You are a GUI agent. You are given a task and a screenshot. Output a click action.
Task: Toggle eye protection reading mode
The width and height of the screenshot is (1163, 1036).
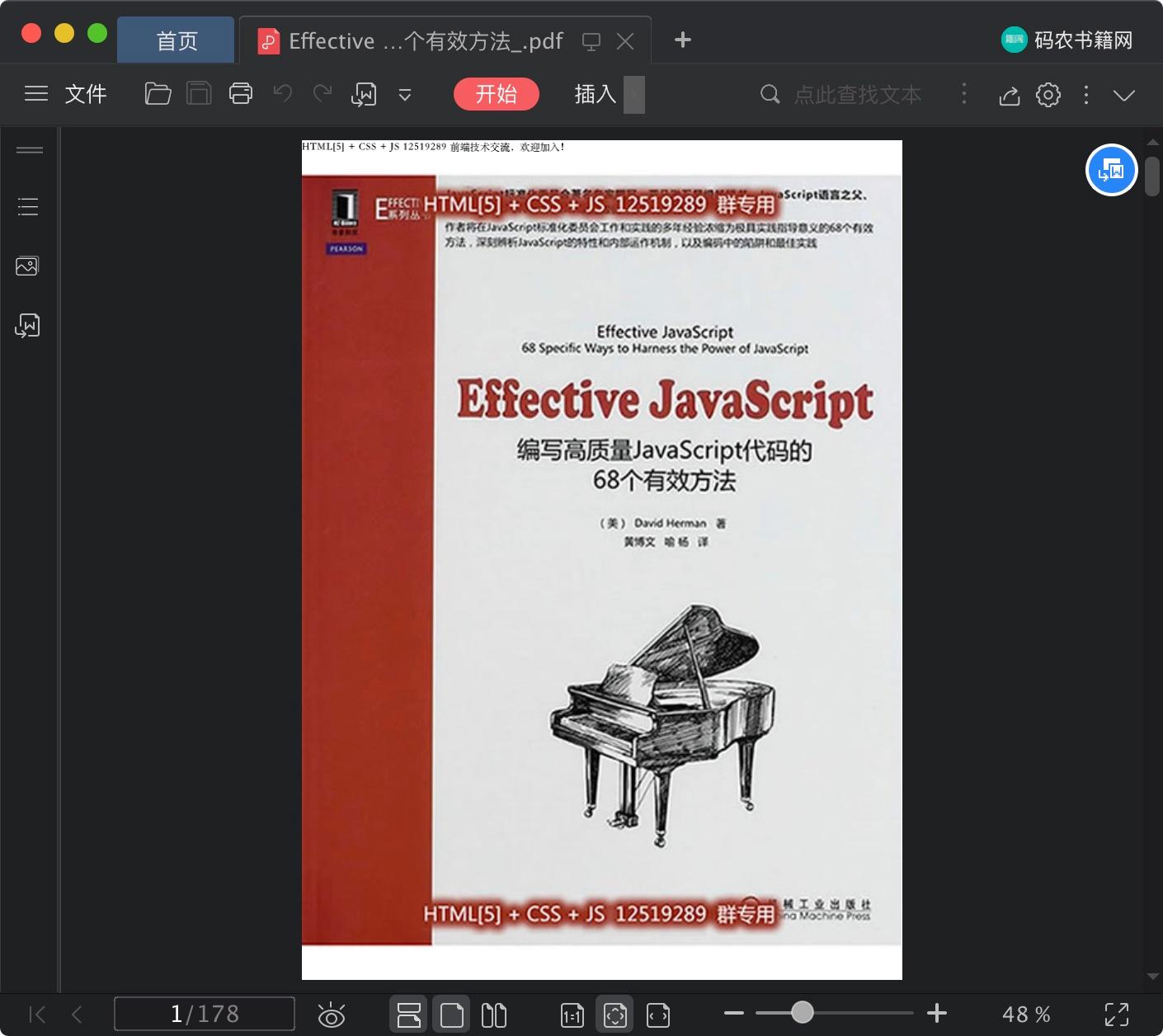332,1015
